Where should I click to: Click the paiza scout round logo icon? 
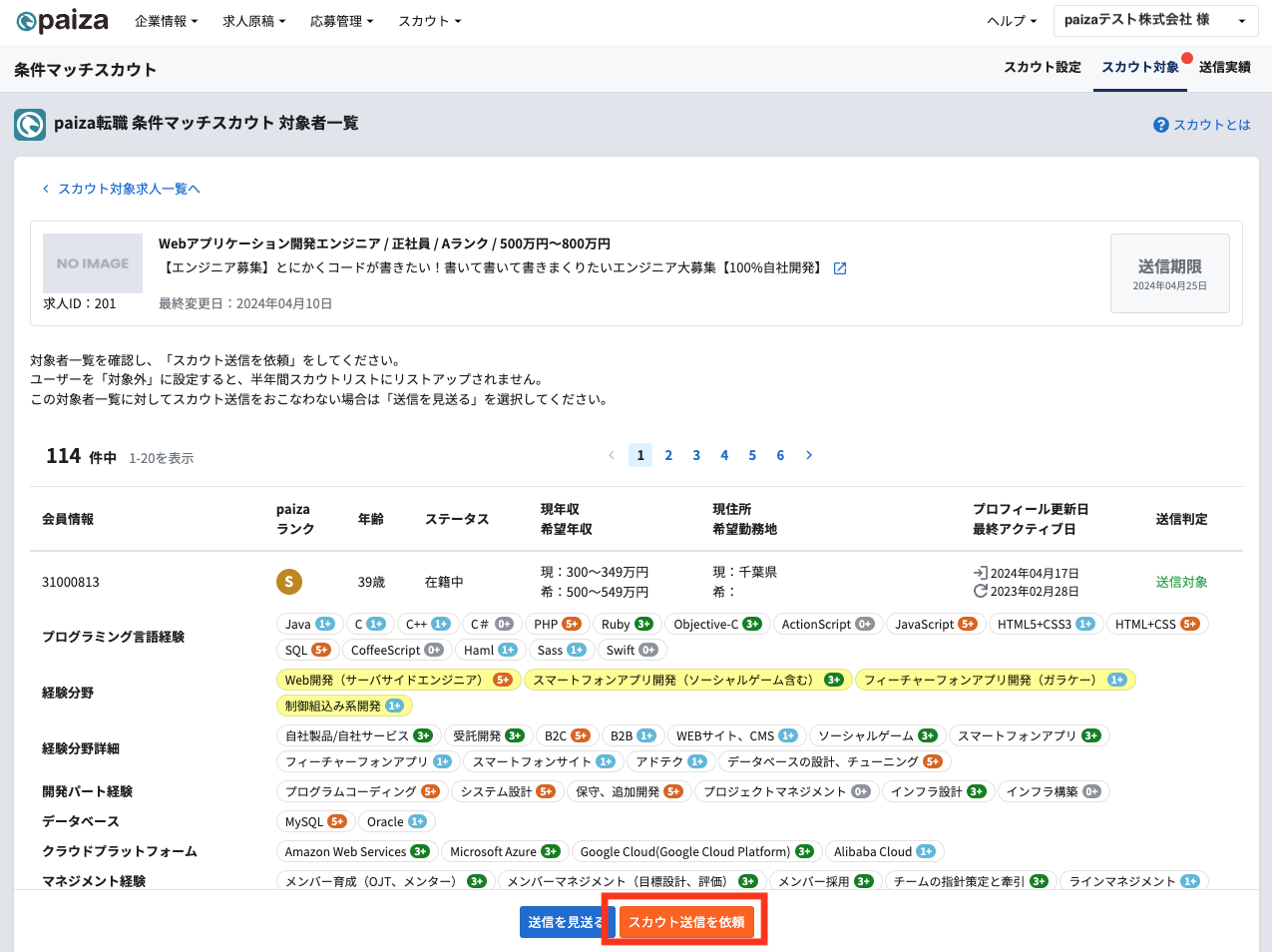30,125
